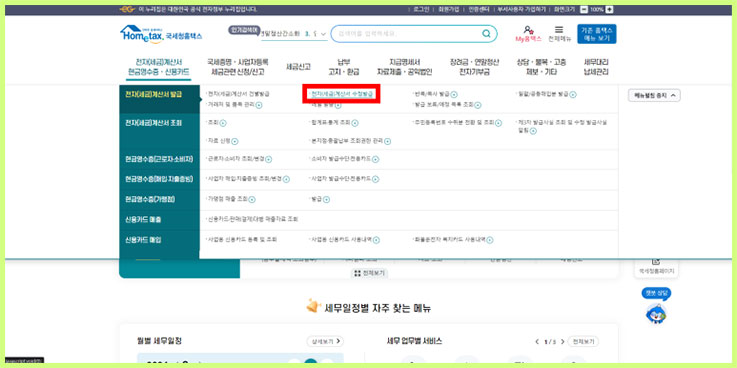Select 전자(세금)계산서 발급 side category

click(x=160, y=99)
